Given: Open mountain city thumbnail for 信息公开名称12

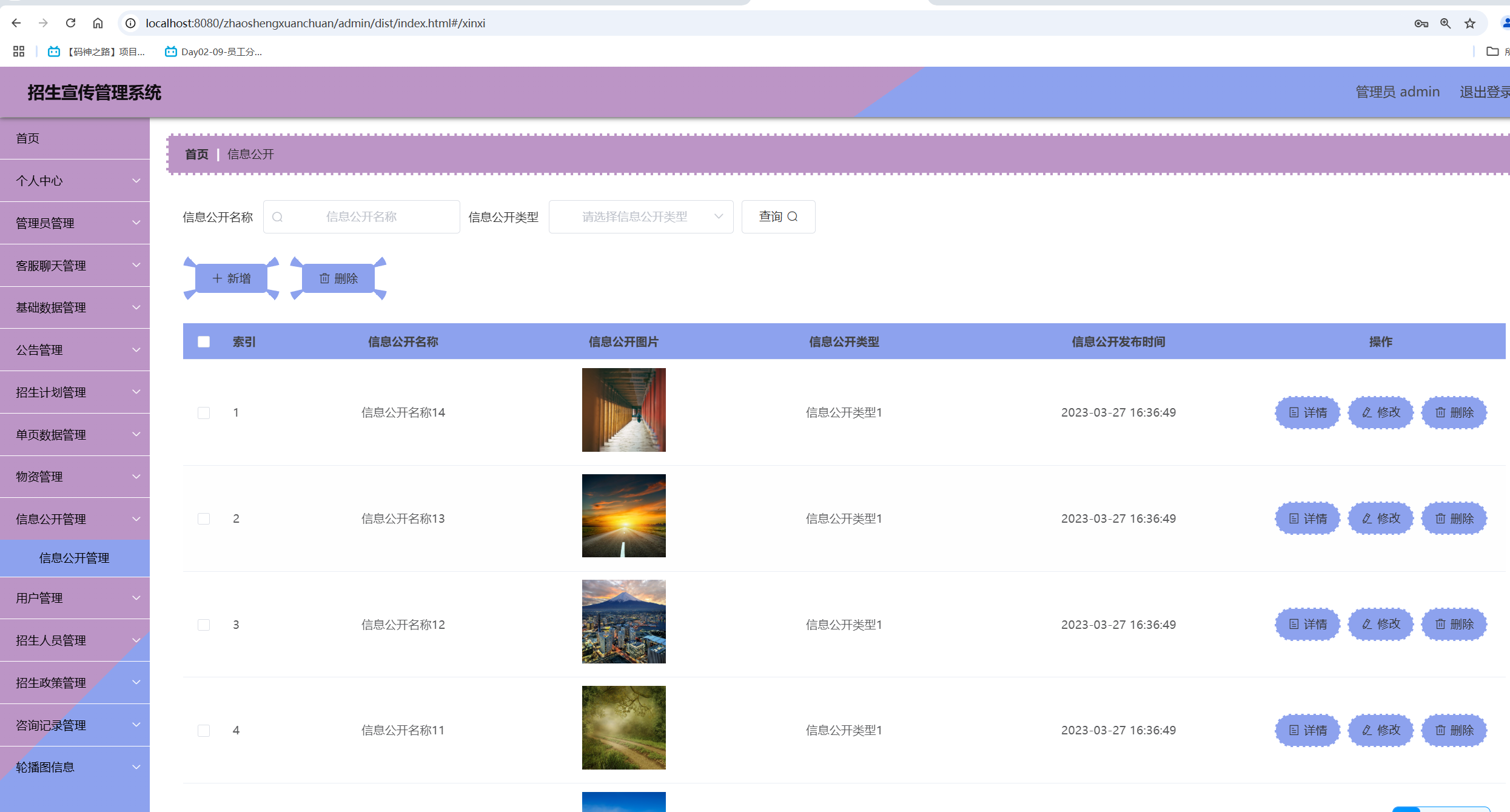Looking at the screenshot, I should click(623, 622).
